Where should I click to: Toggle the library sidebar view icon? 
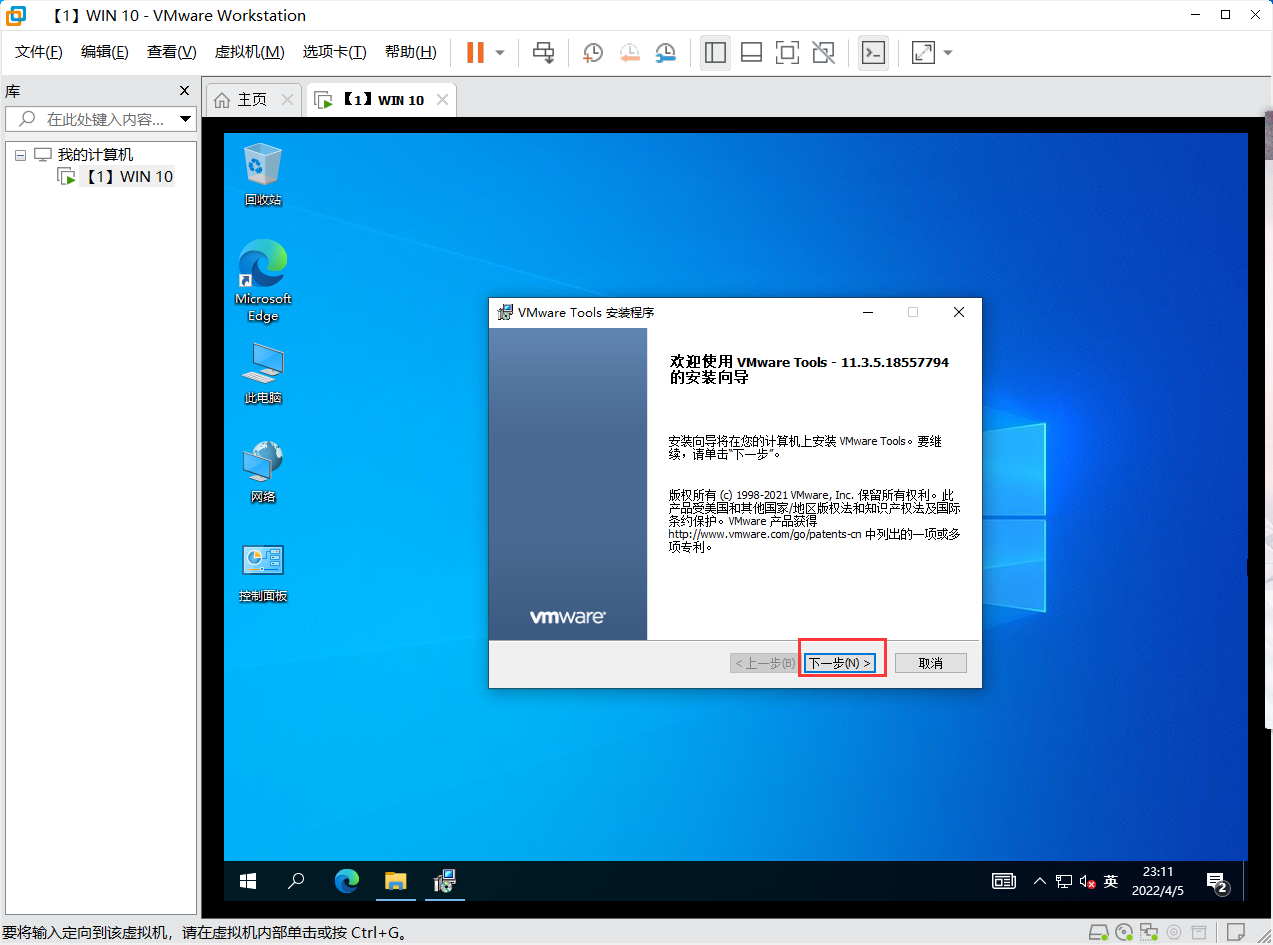(x=715, y=52)
